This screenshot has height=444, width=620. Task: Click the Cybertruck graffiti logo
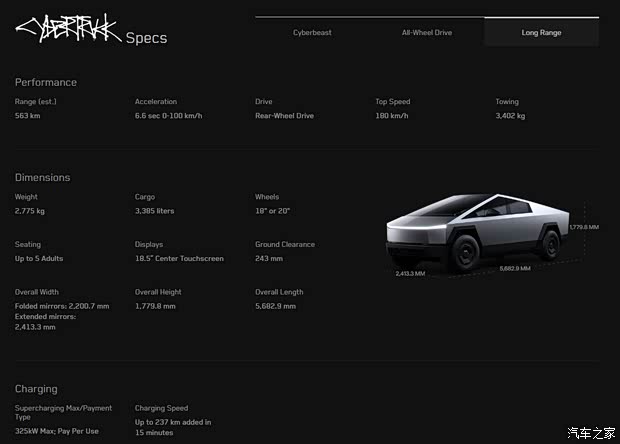(x=68, y=29)
